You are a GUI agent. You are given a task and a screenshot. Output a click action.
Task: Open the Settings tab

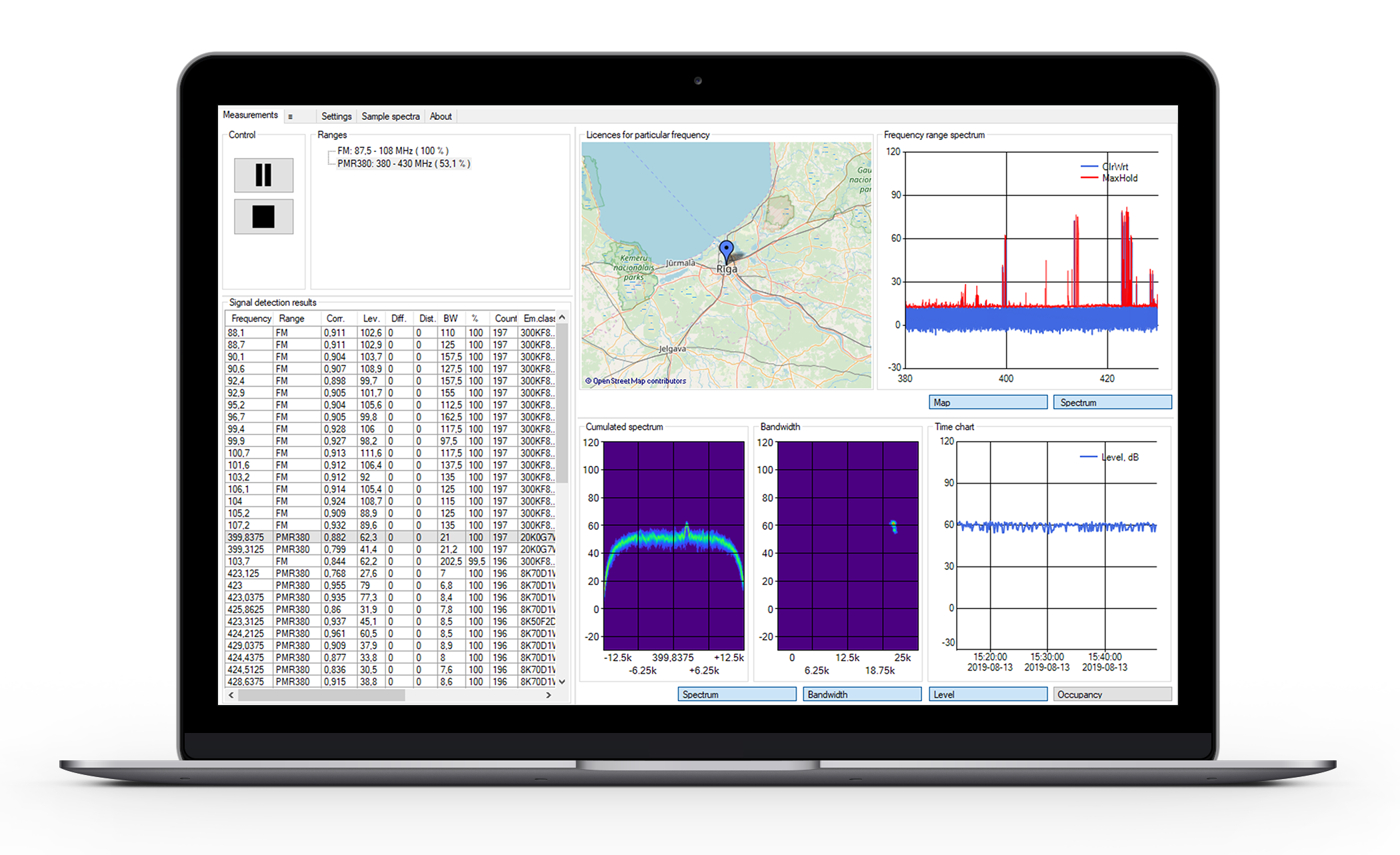tap(336, 117)
